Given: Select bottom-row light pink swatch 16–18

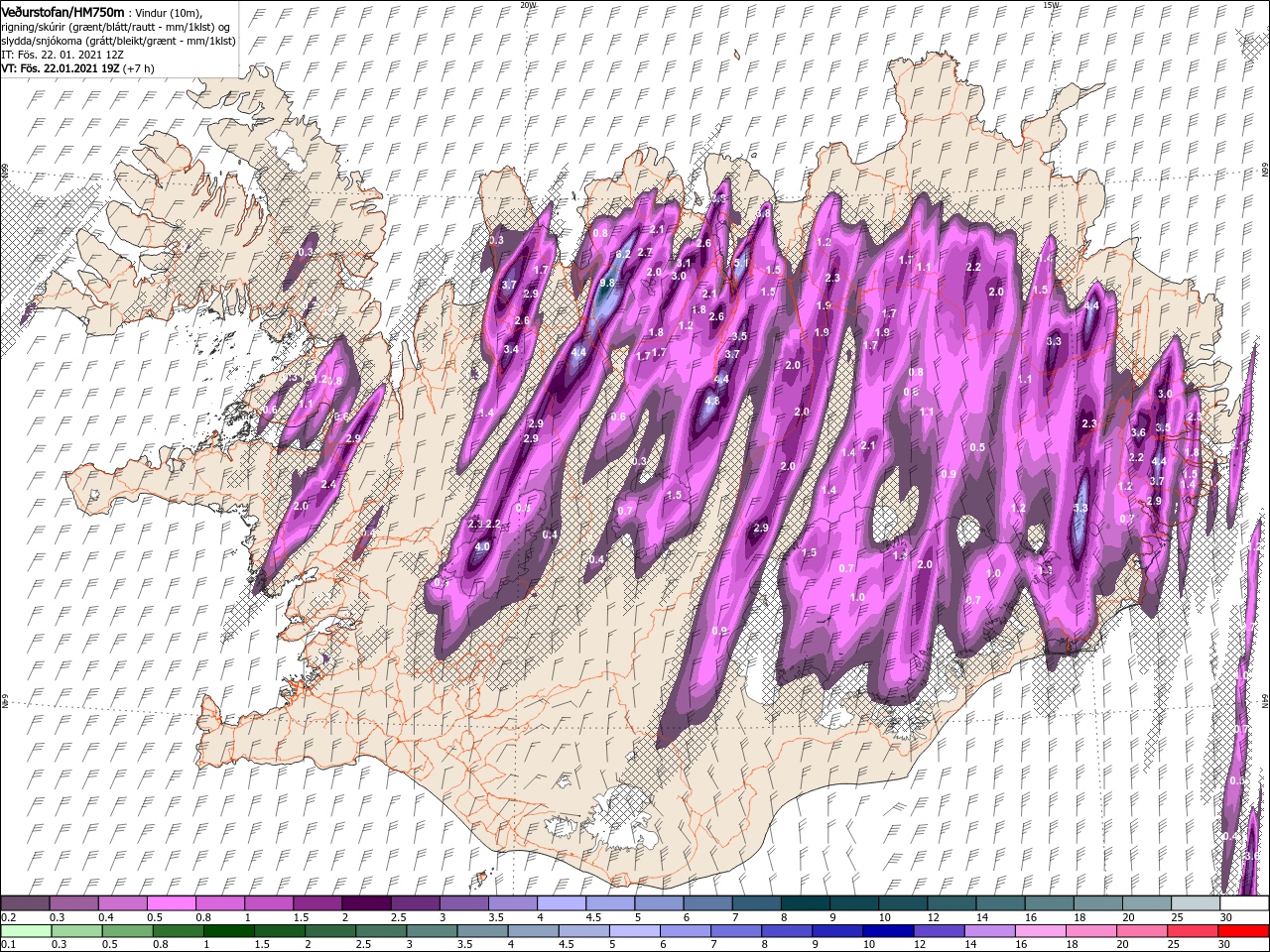Looking at the screenshot, I should [1040, 930].
